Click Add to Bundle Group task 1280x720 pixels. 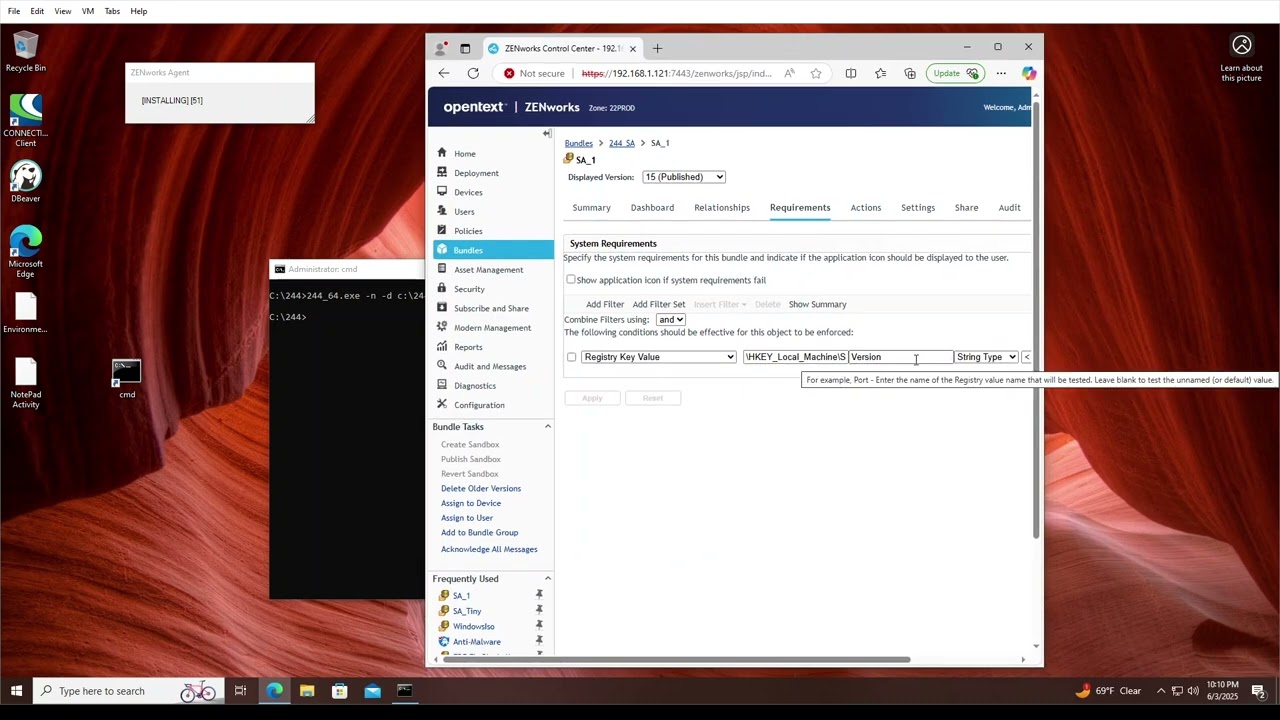click(480, 533)
